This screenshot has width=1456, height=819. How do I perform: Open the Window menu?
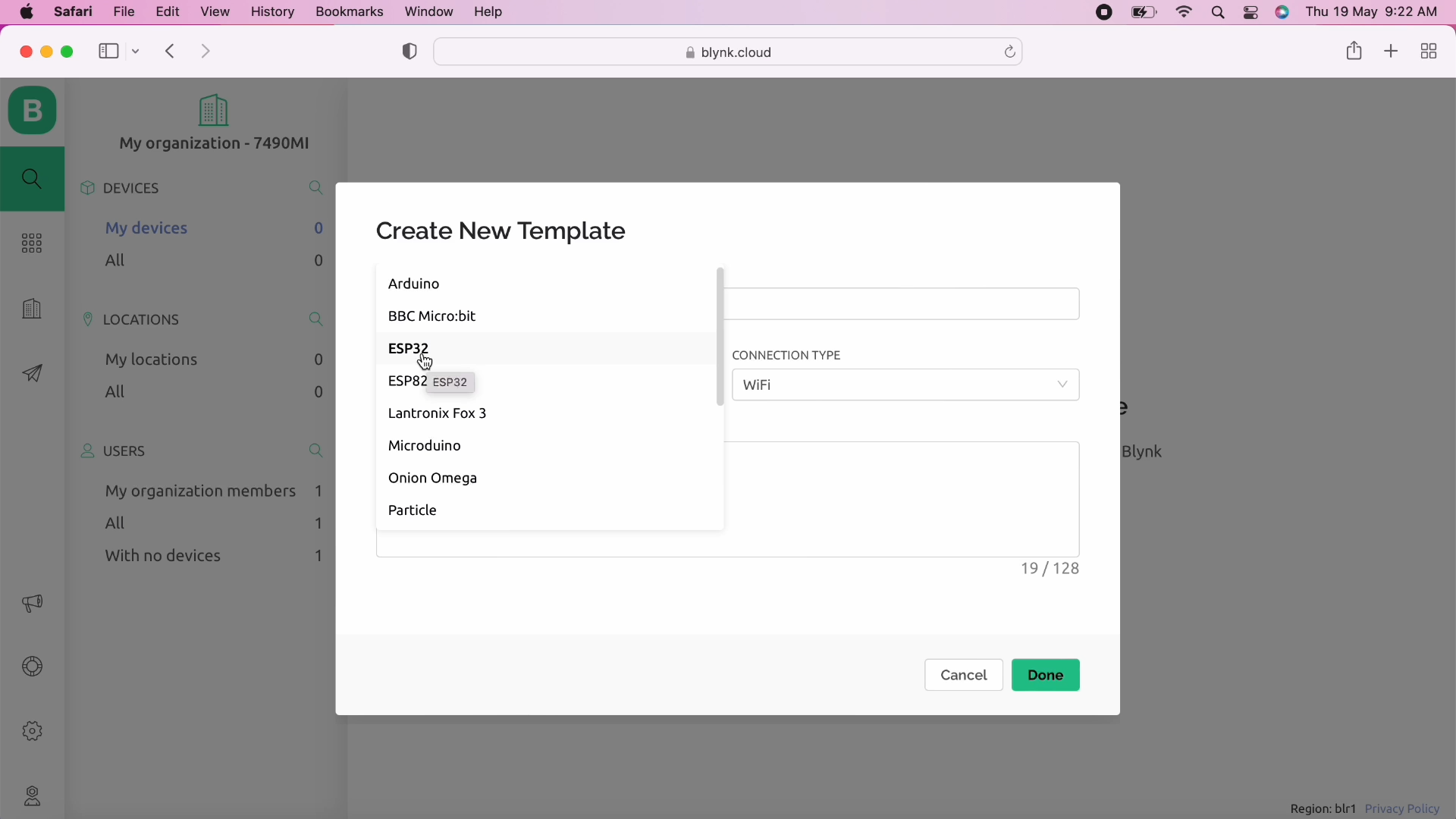tap(428, 12)
